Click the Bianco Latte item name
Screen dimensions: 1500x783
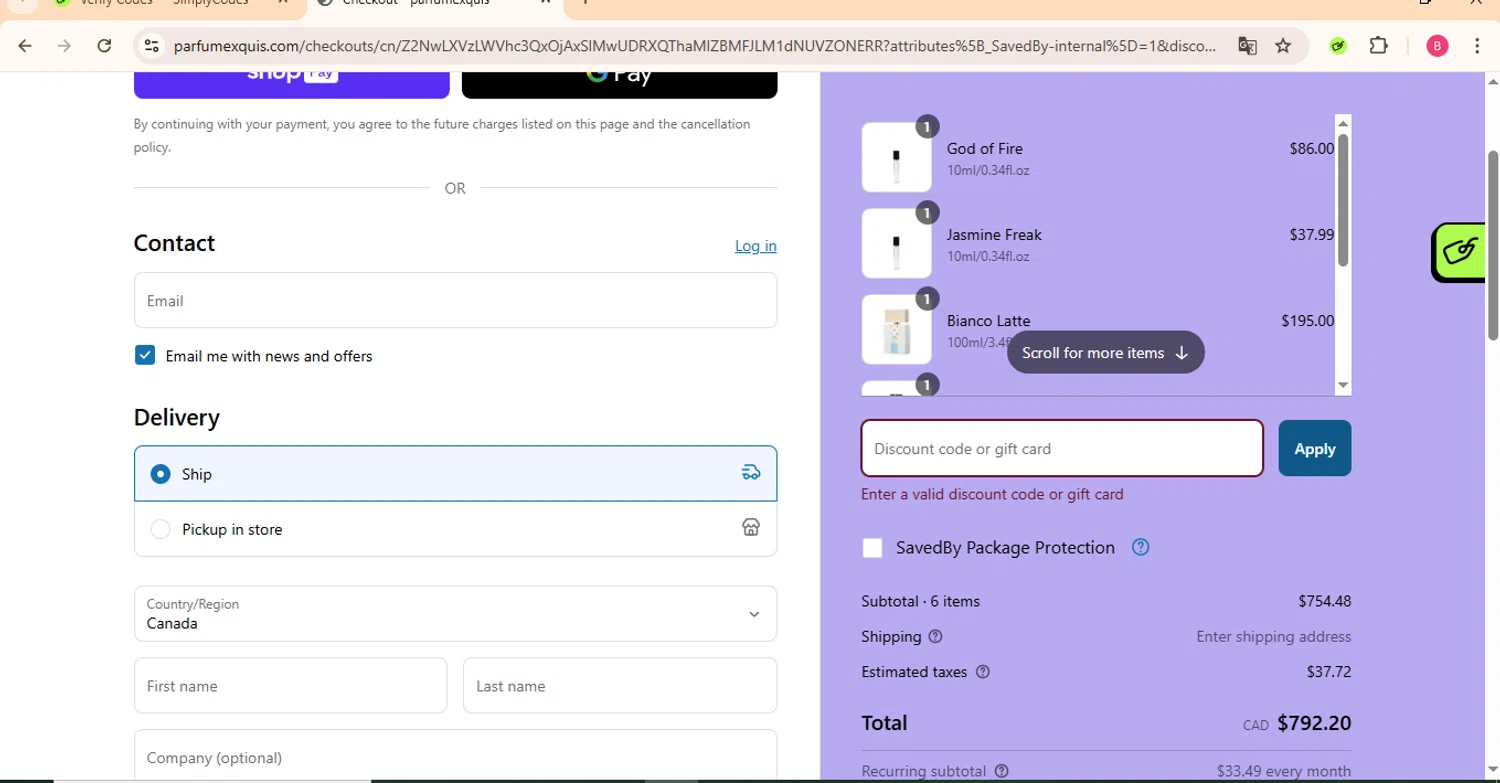pos(988,320)
